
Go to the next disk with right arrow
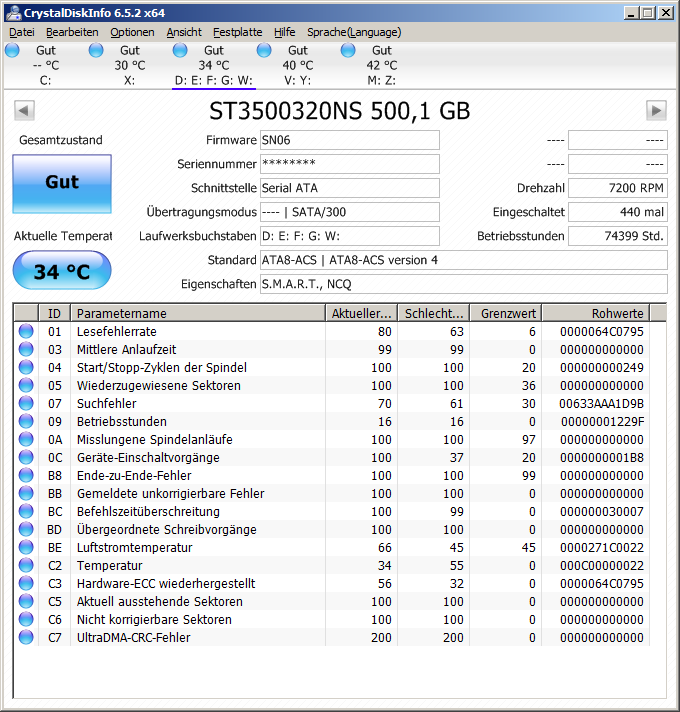pyautogui.click(x=656, y=110)
